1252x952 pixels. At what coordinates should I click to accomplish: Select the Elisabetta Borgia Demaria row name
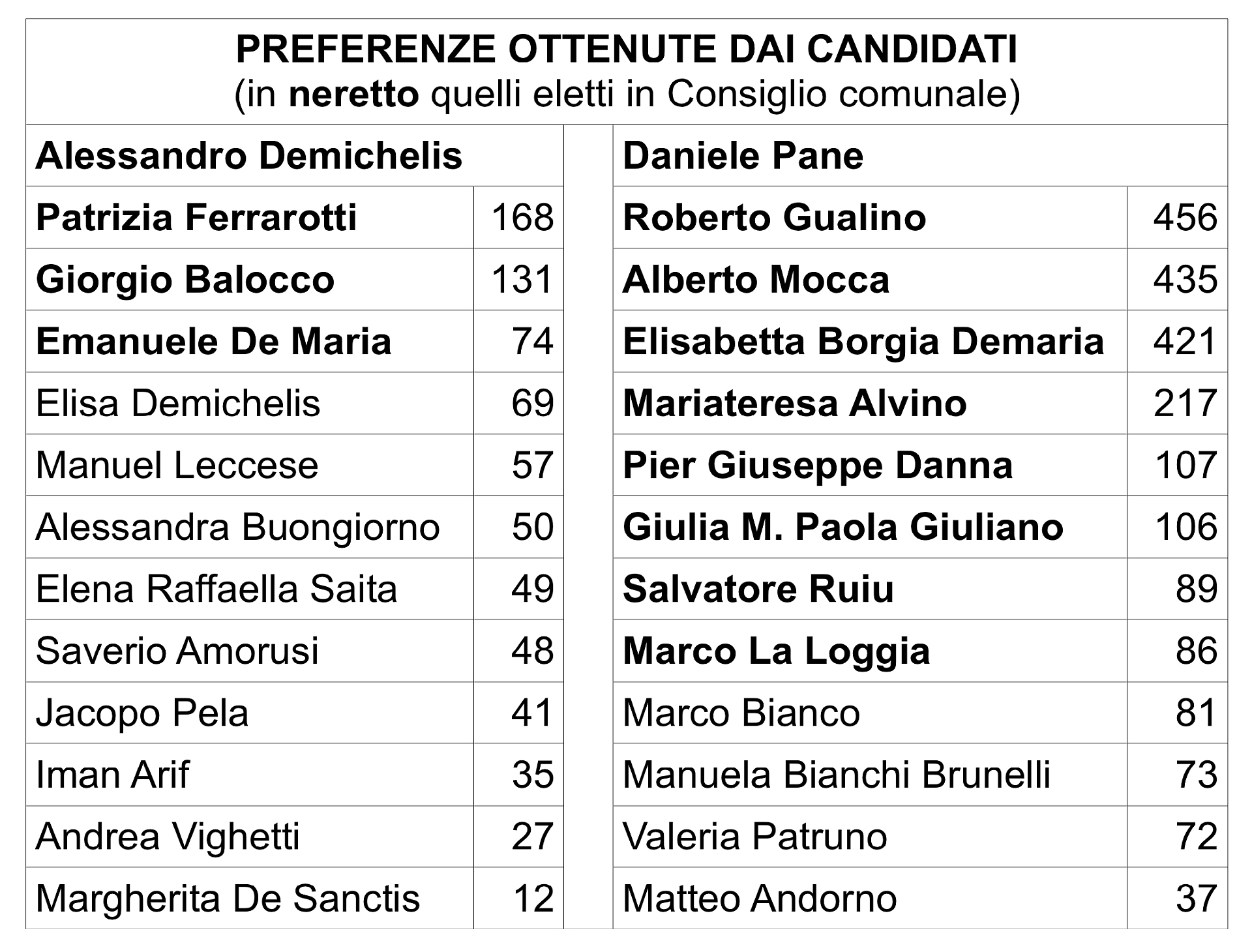click(x=870, y=341)
